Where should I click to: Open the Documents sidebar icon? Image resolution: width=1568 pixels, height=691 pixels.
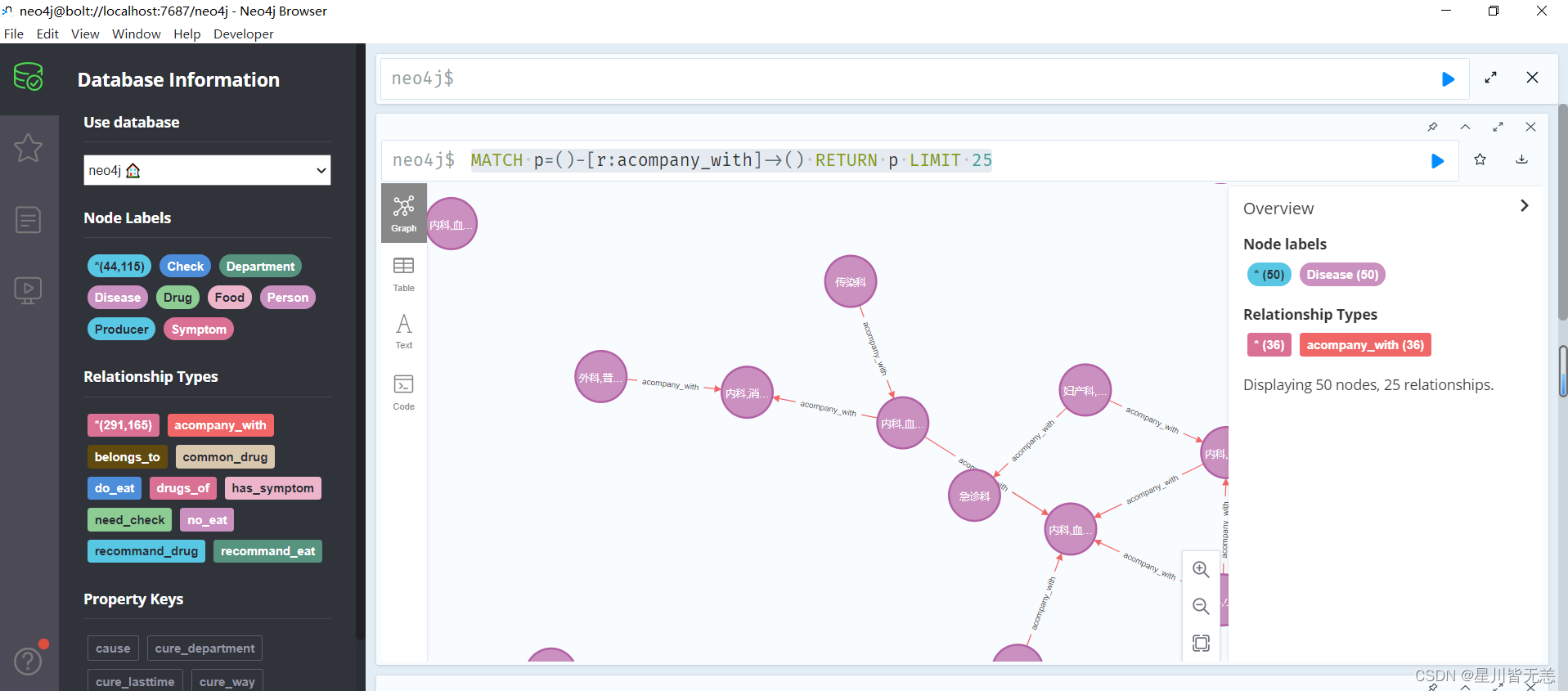pyautogui.click(x=28, y=219)
